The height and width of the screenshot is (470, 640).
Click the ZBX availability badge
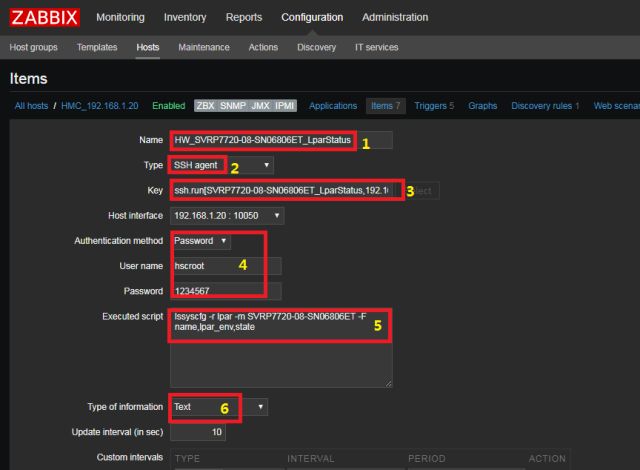(x=205, y=106)
